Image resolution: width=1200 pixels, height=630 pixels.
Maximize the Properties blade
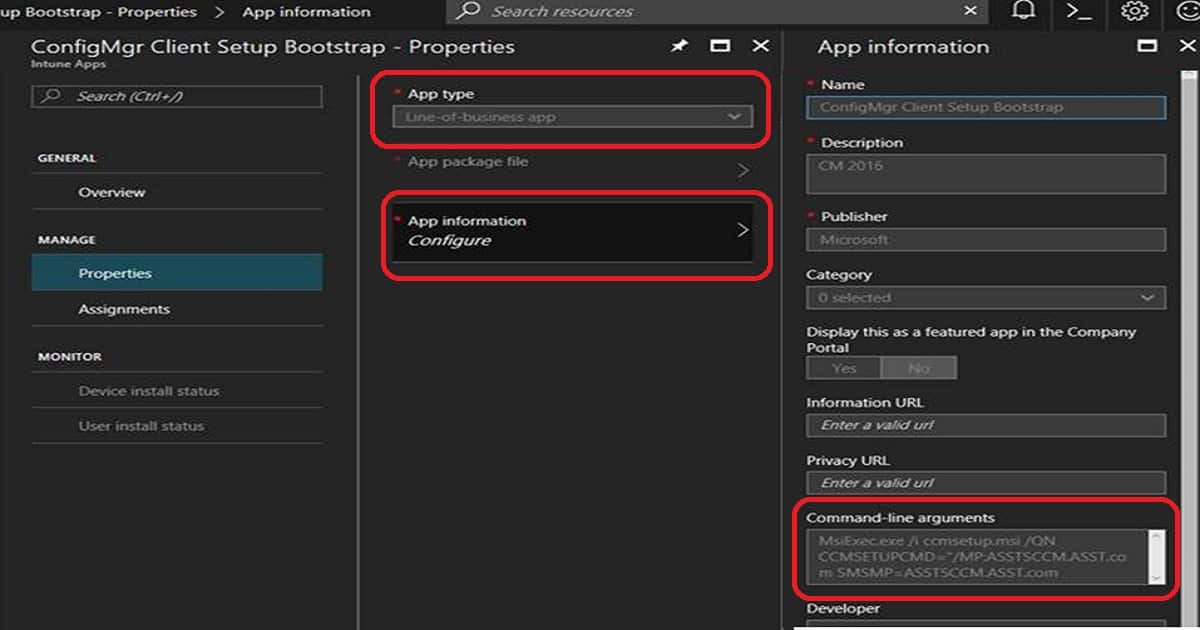pos(719,47)
